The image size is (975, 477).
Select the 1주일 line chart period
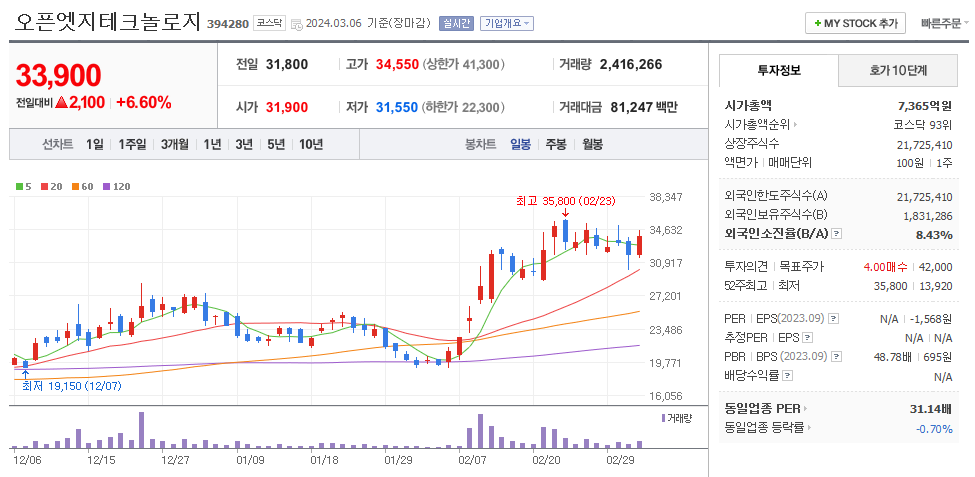pyautogui.click(x=132, y=144)
